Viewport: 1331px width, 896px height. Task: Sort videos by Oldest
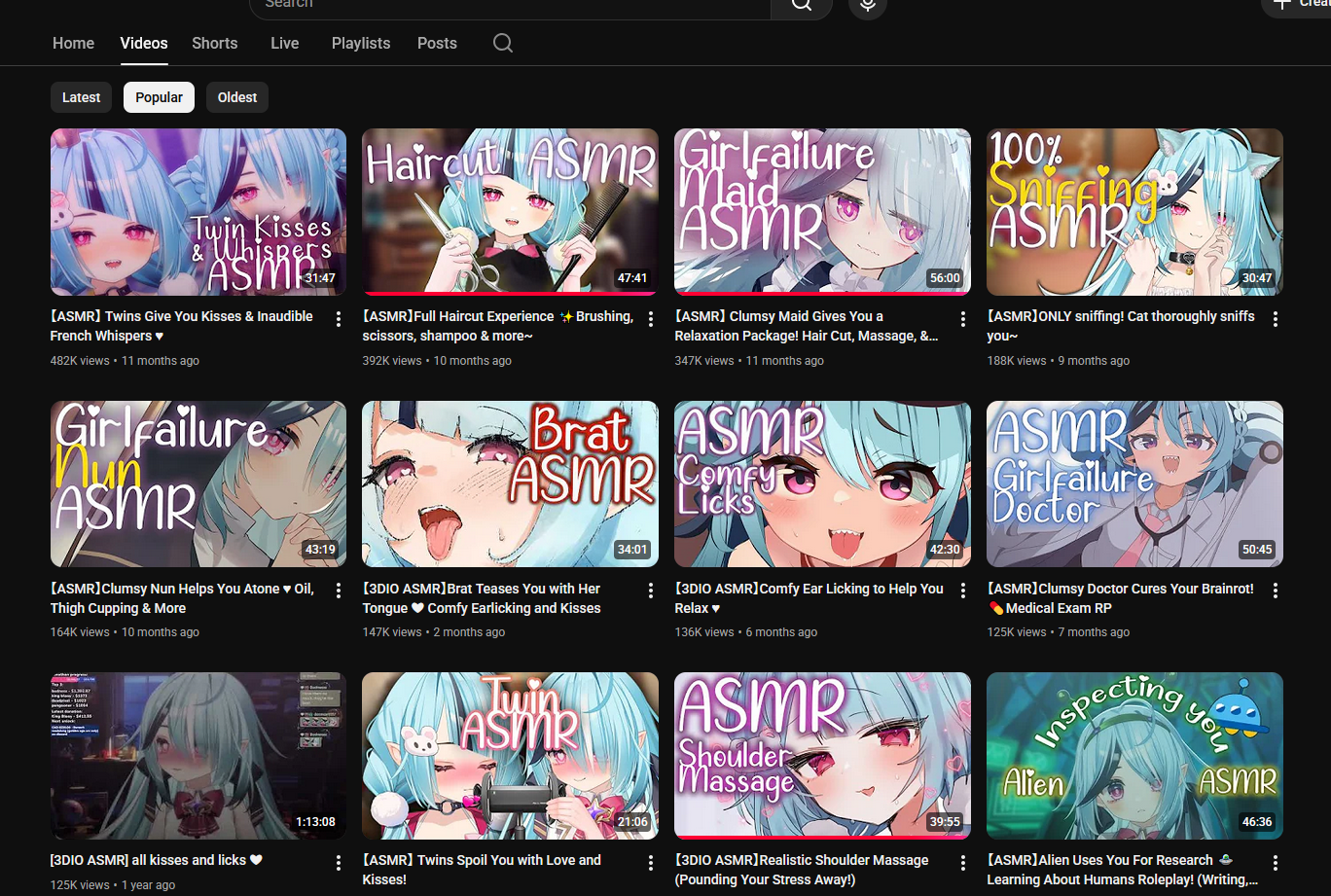click(x=237, y=97)
